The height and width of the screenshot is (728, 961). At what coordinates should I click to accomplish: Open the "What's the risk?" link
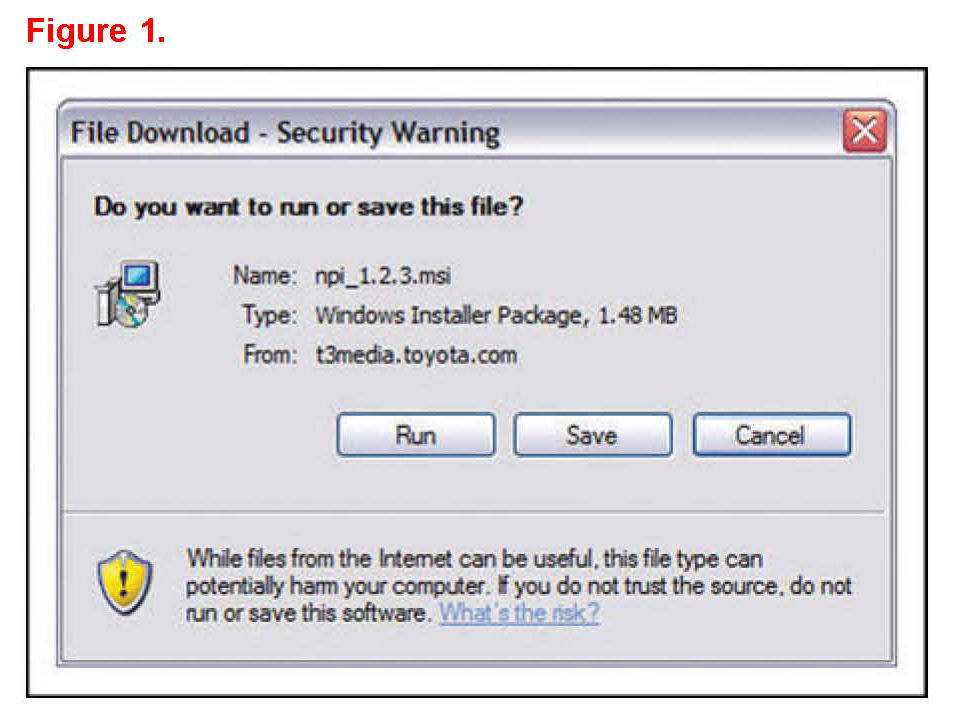[x=519, y=612]
